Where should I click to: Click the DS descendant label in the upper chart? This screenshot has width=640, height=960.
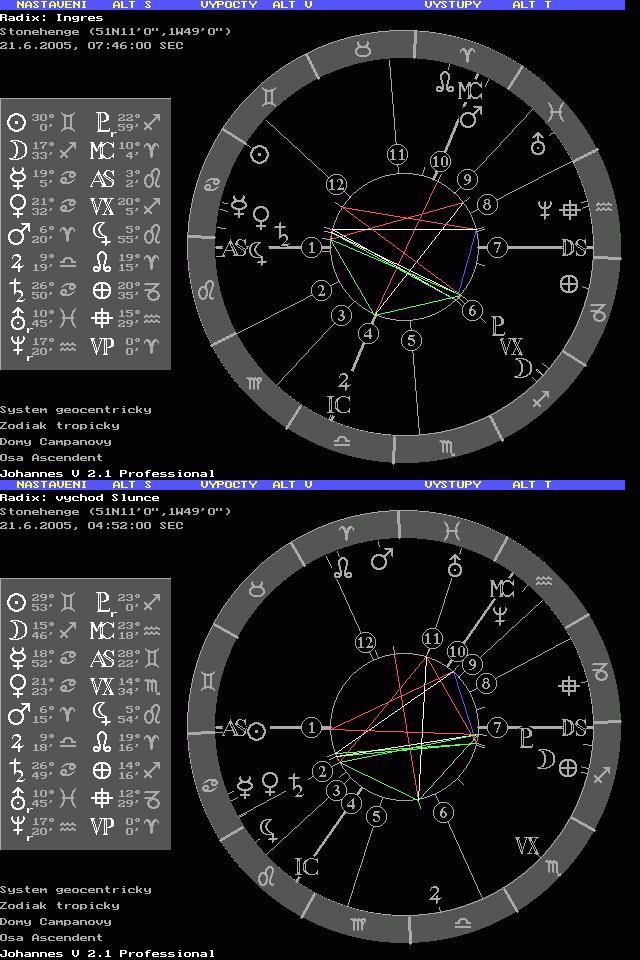(573, 248)
